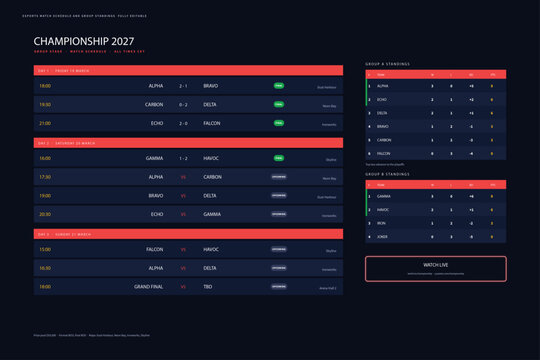
Task: Select the 0 - 2 score of Carbon–Delta
Action: 183,105
